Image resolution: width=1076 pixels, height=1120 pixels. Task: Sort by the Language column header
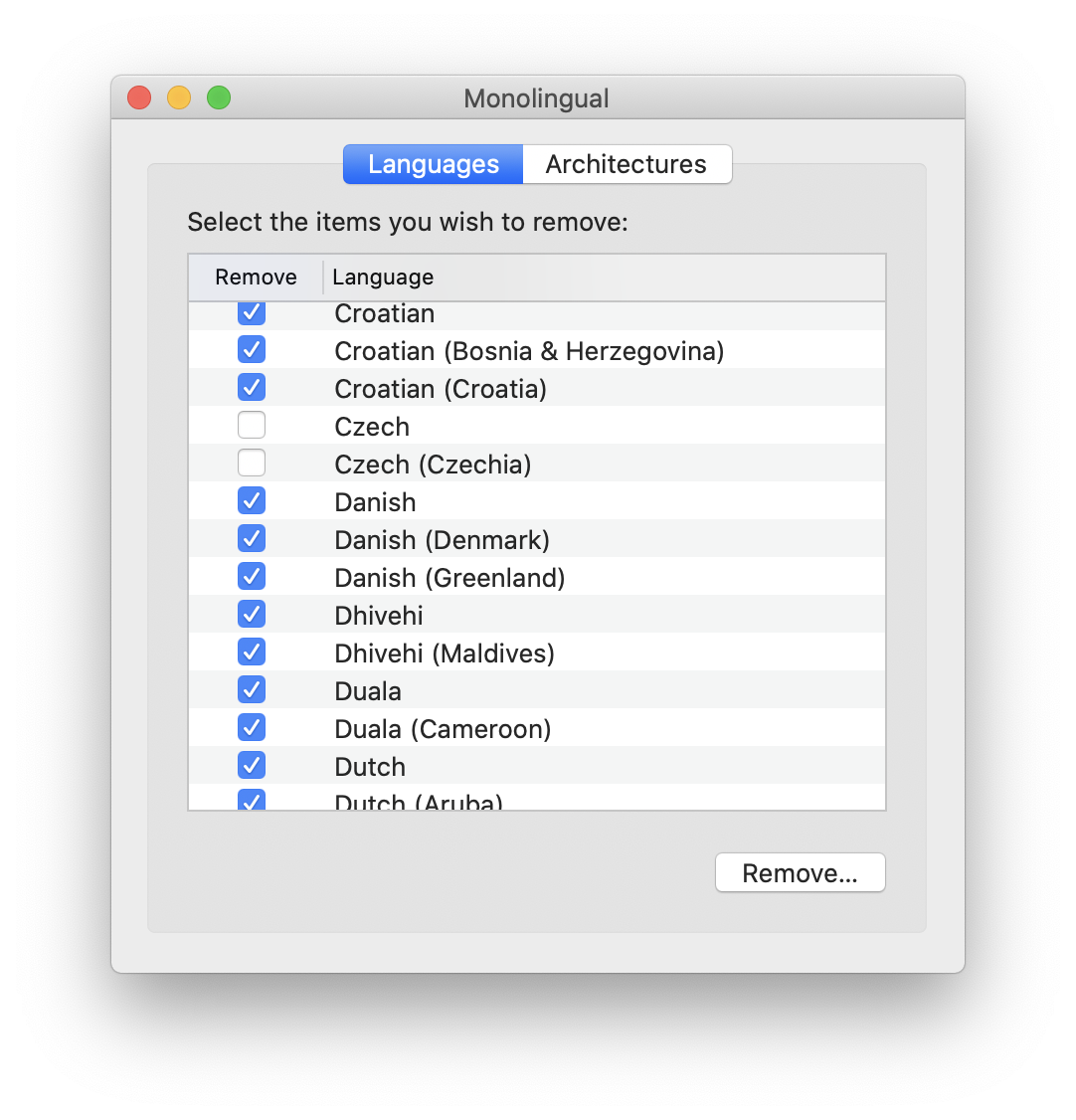pyautogui.click(x=384, y=278)
